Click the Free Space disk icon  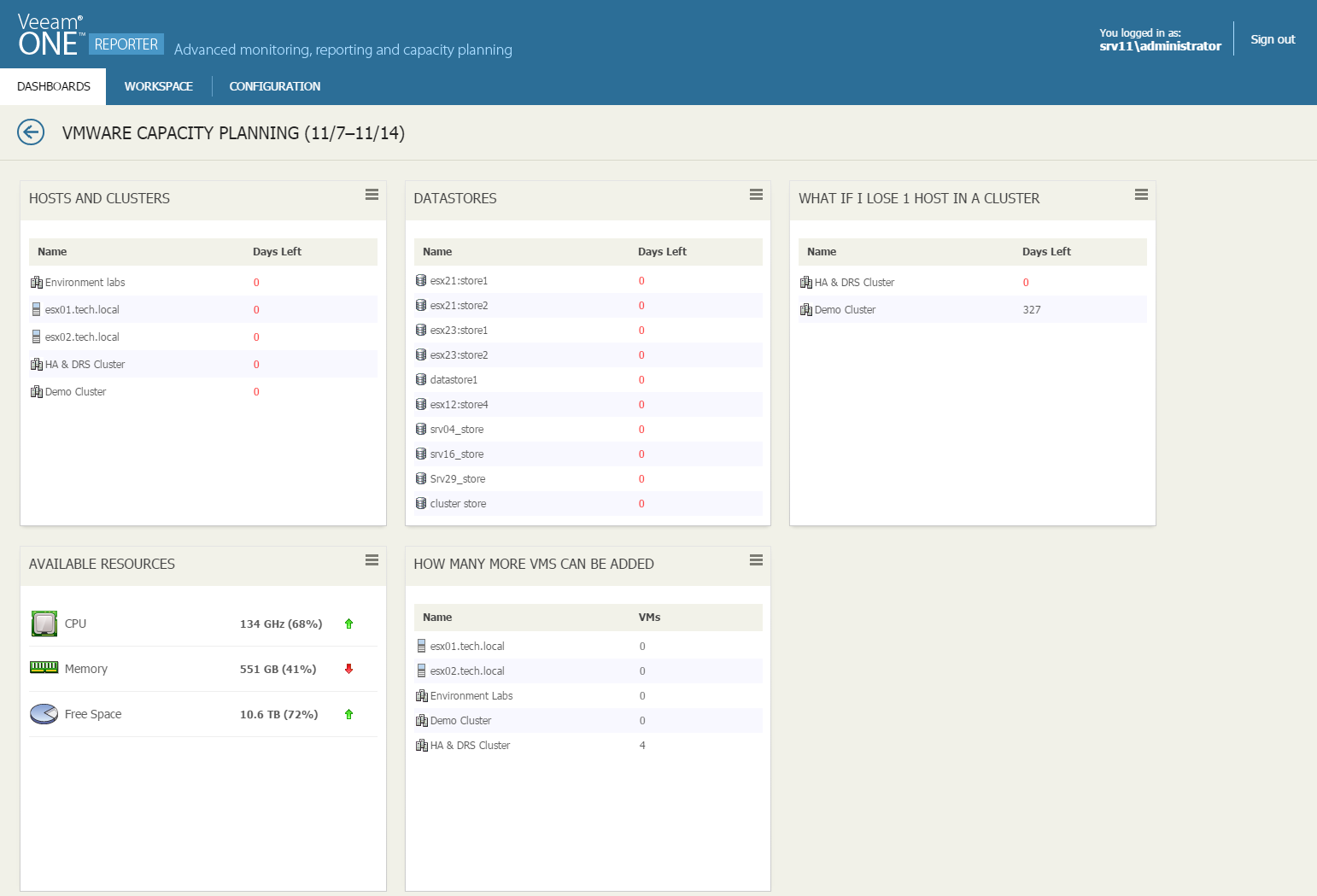click(x=44, y=713)
